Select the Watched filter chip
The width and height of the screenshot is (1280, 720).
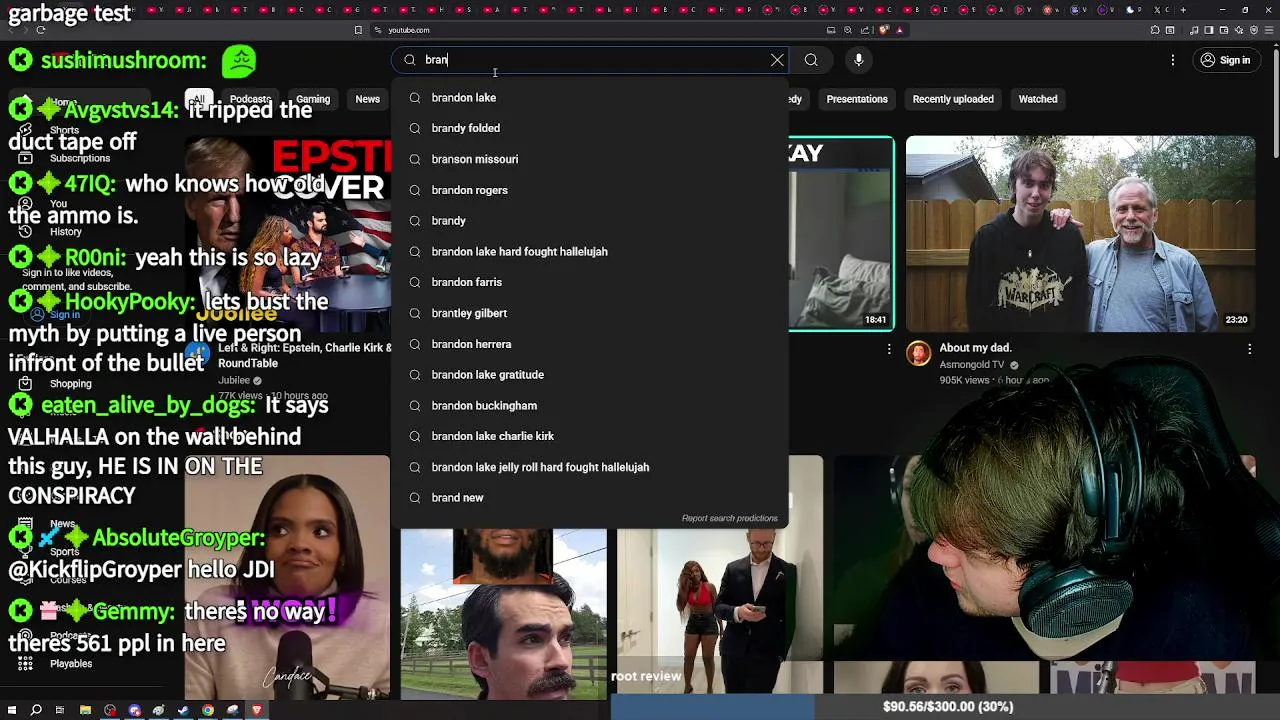click(x=1037, y=99)
